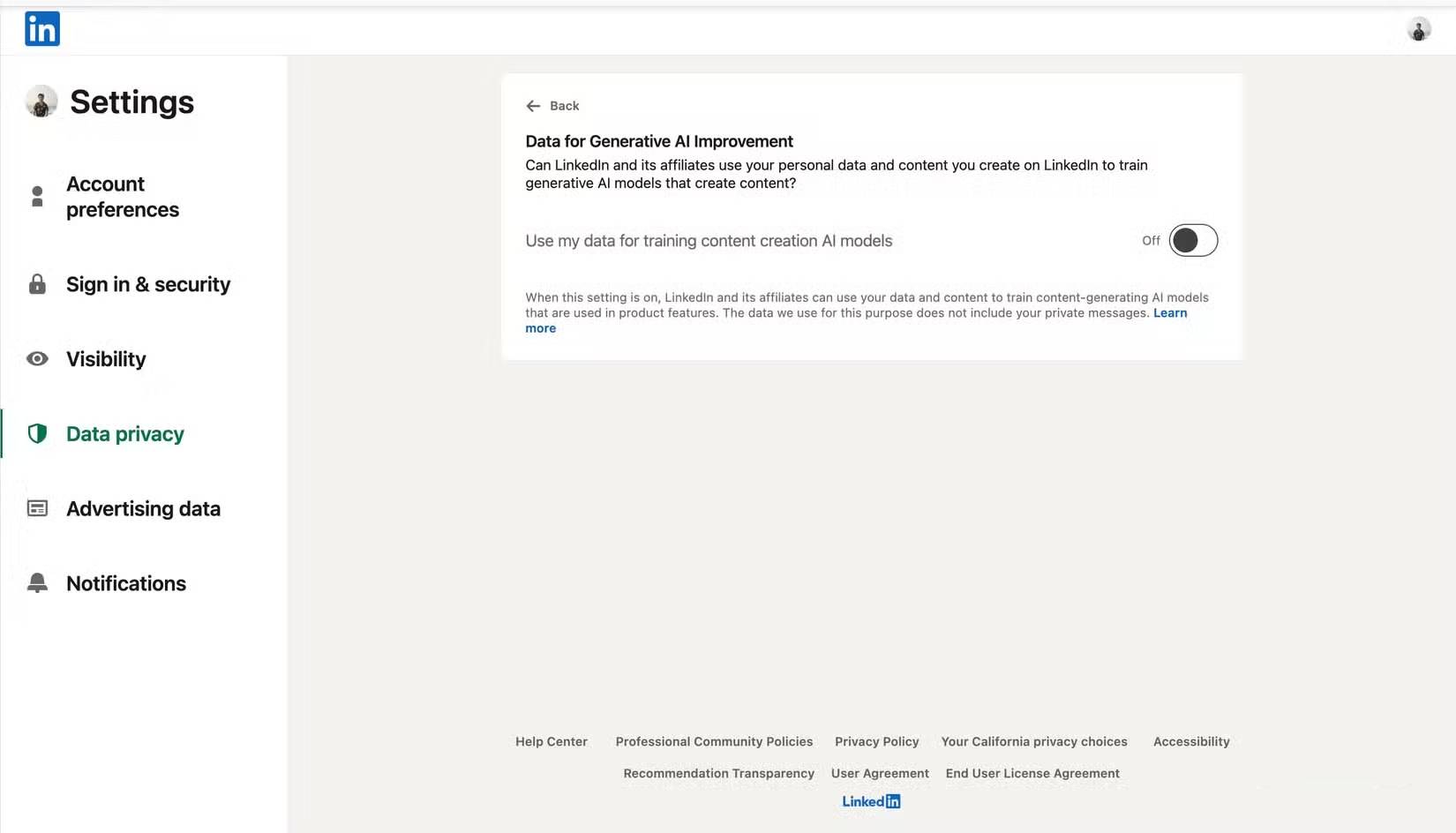The width and height of the screenshot is (1456, 833).
Task: Open the Help Center footer link
Action: (551, 741)
